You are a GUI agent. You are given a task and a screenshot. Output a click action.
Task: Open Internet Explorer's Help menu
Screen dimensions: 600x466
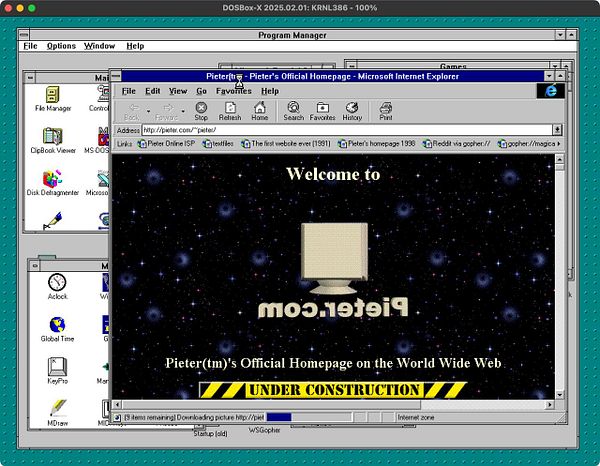[x=270, y=91]
